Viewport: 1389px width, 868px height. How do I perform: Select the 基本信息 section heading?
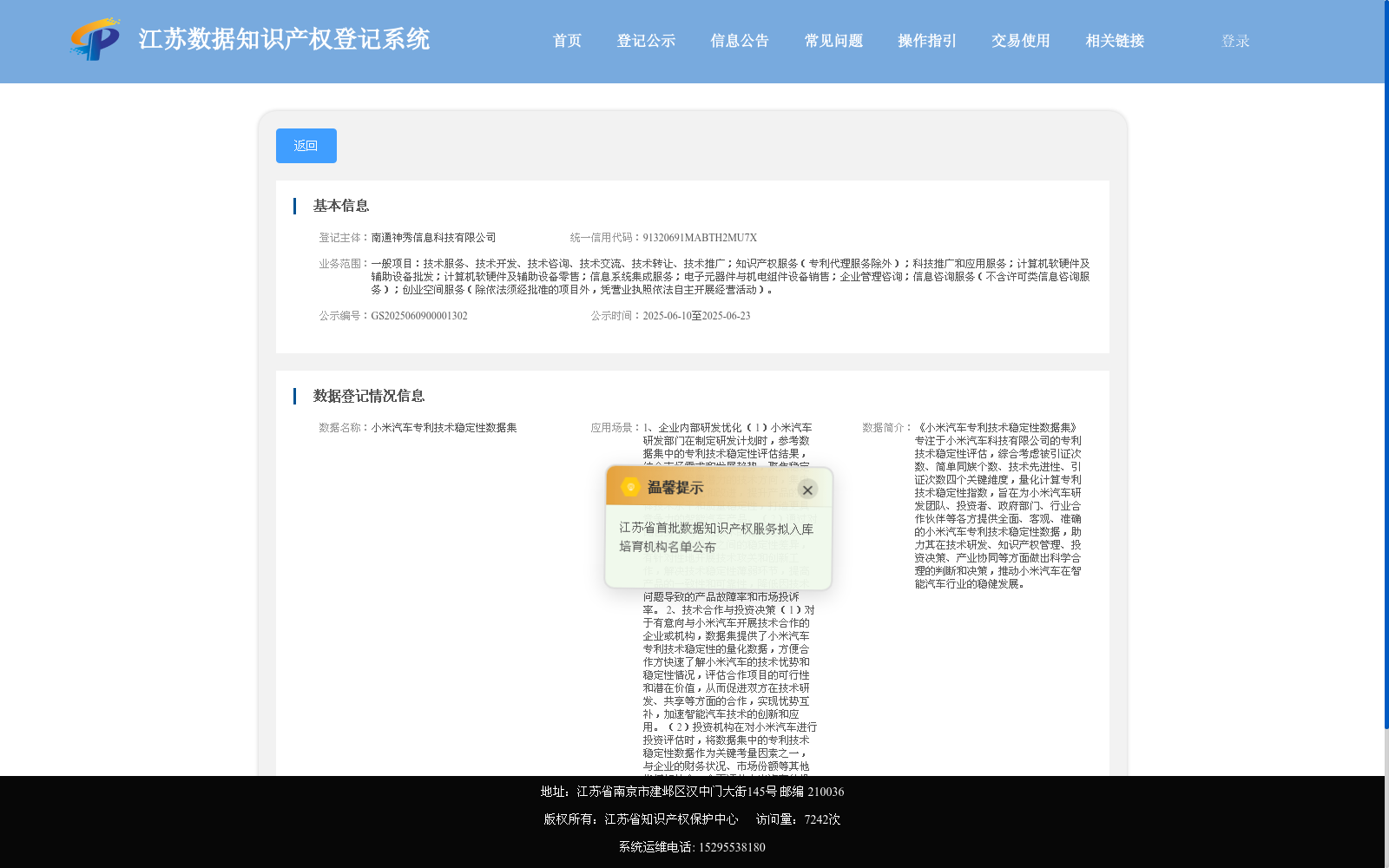pyautogui.click(x=341, y=206)
